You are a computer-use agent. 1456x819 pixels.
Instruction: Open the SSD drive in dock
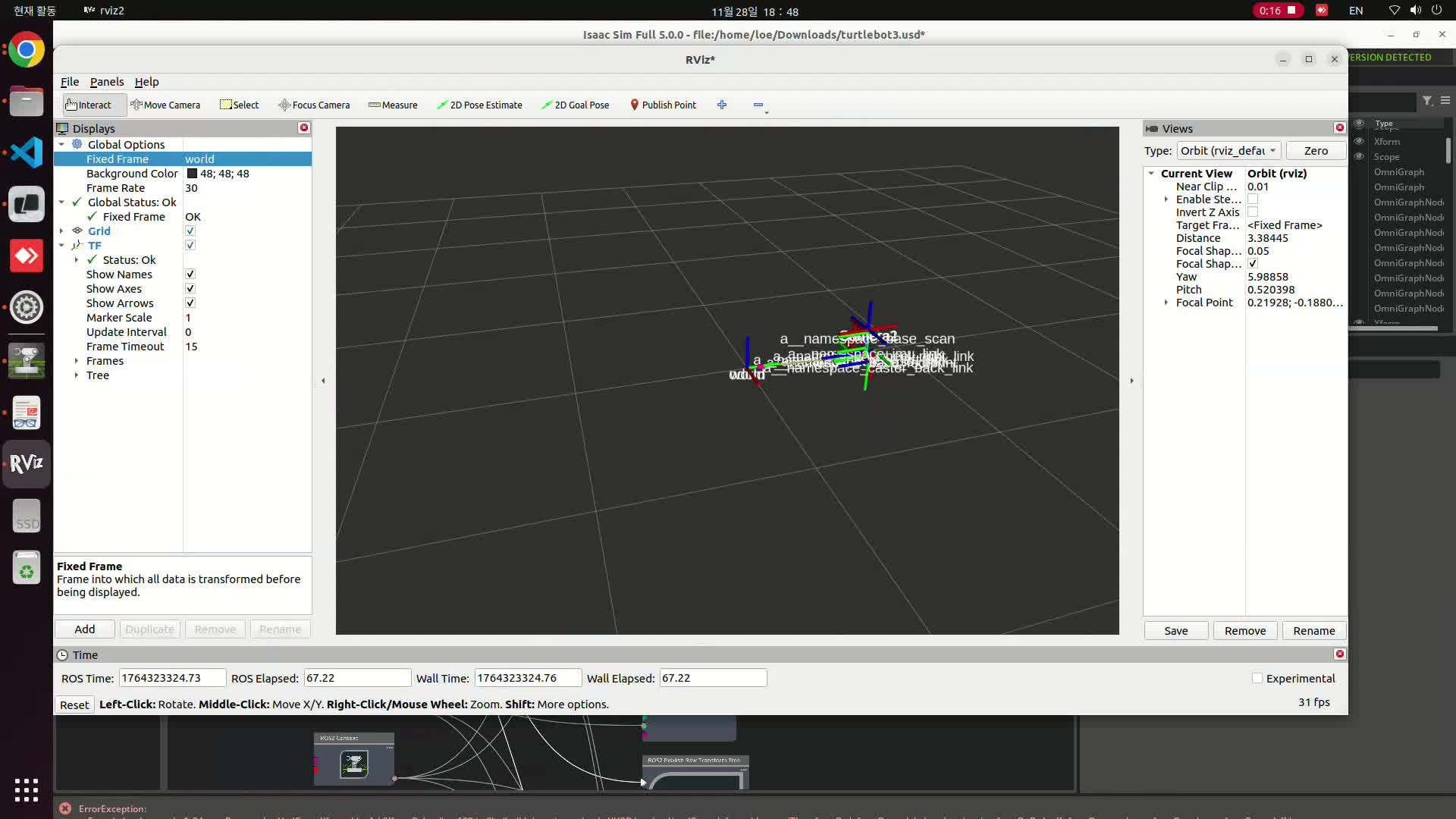pyautogui.click(x=27, y=516)
